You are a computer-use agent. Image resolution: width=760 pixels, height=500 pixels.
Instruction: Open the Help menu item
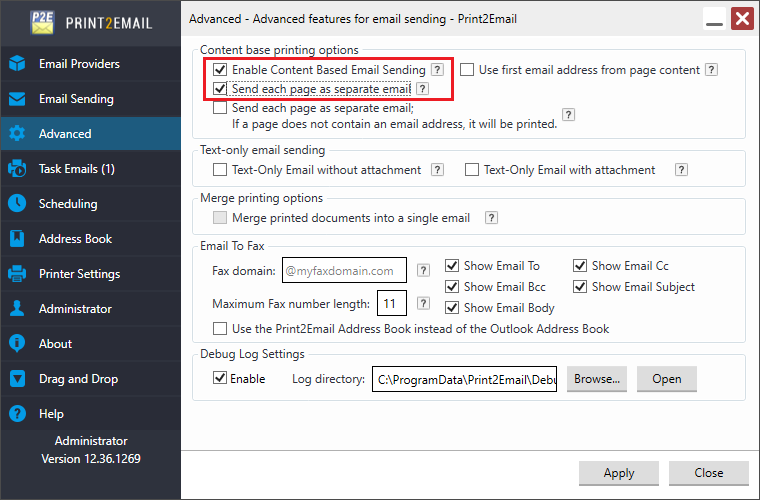[51, 414]
